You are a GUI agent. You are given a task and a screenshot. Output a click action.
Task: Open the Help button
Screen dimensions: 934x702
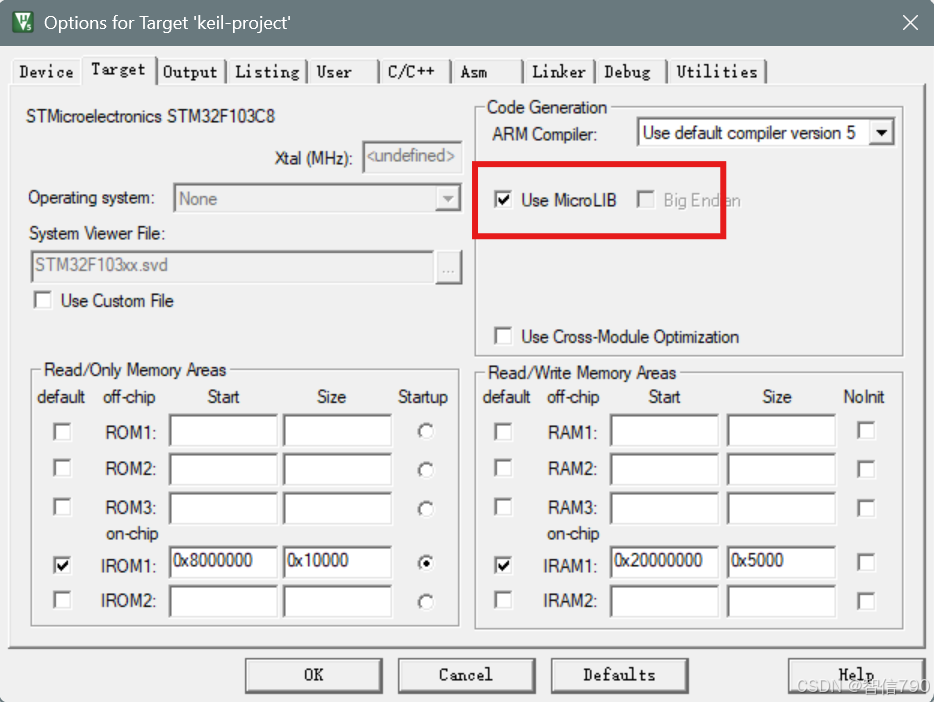point(857,675)
